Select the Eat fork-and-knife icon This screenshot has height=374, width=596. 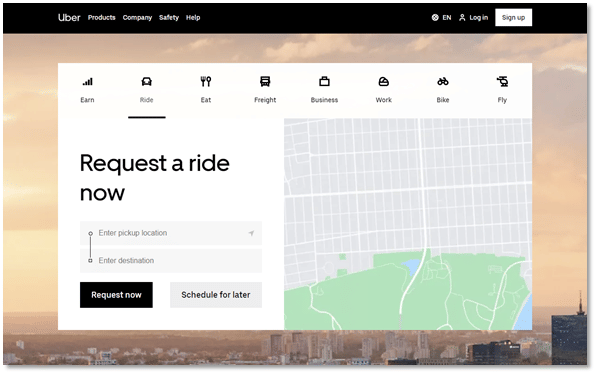(x=206, y=81)
